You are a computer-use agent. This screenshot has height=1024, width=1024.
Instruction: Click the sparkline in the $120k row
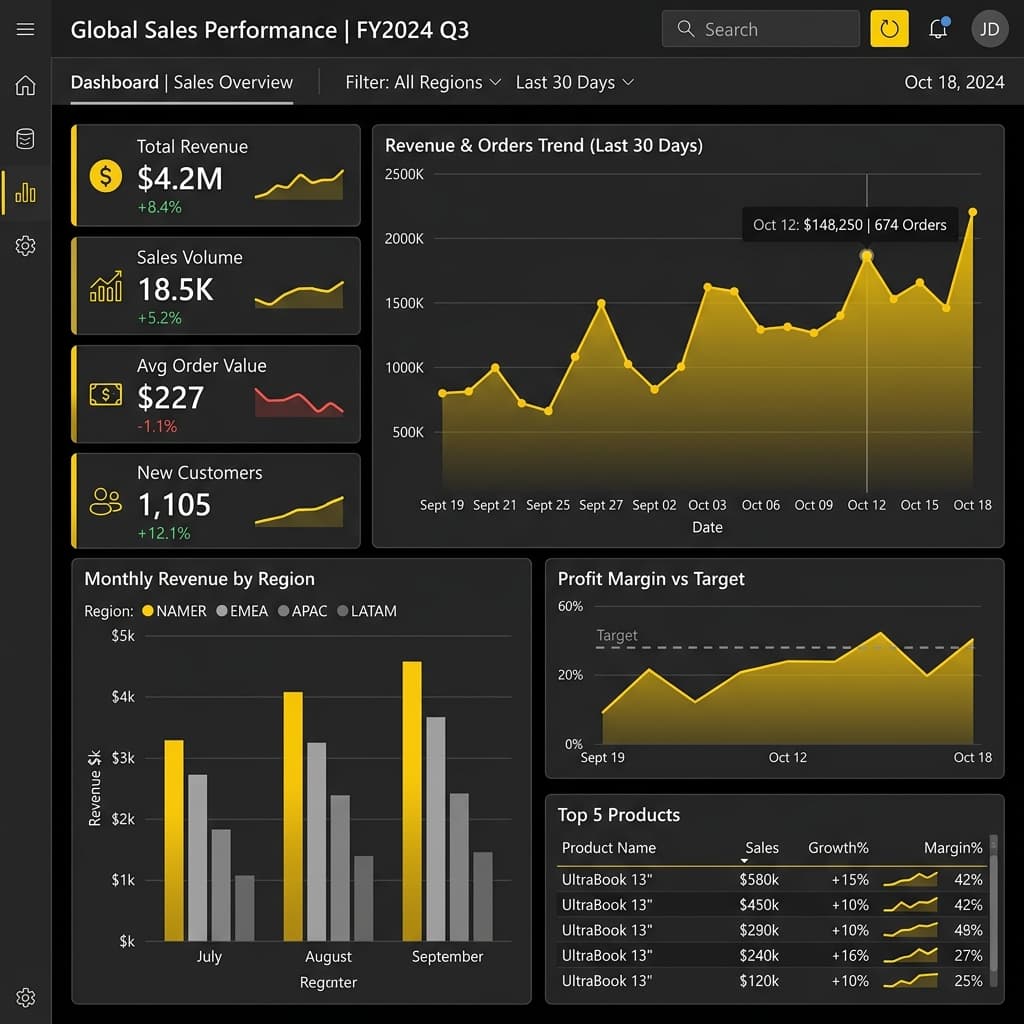[x=910, y=980]
